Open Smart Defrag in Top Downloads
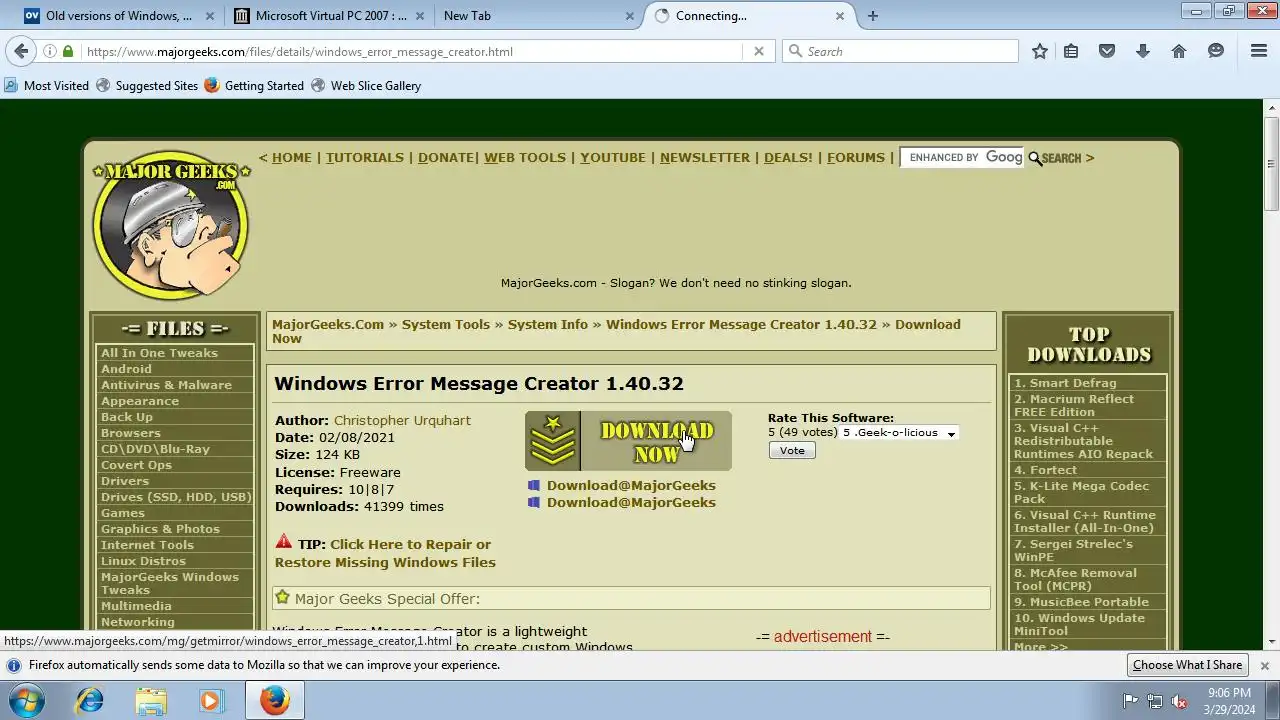1280x720 pixels. pyautogui.click(x=1065, y=383)
